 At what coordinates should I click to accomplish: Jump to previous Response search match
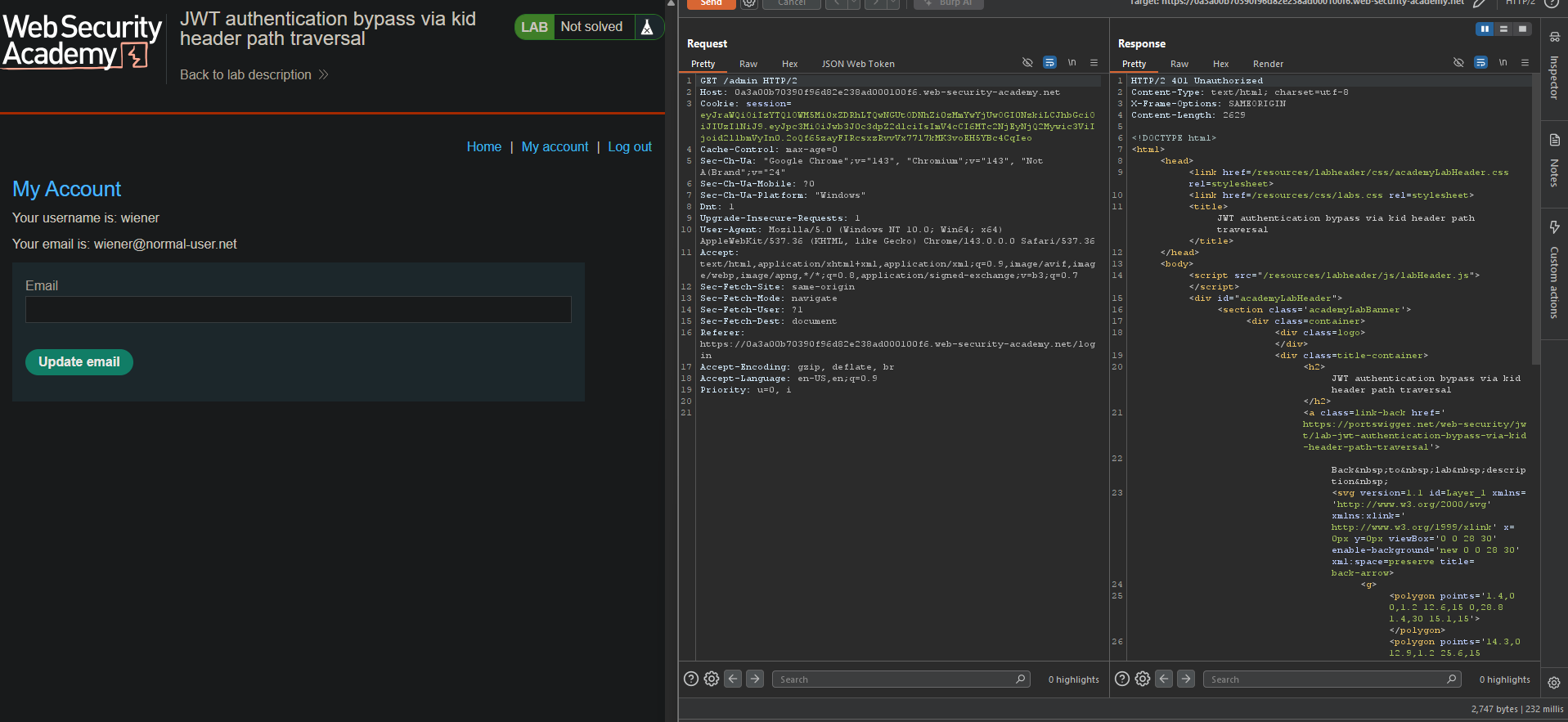pos(1165,679)
